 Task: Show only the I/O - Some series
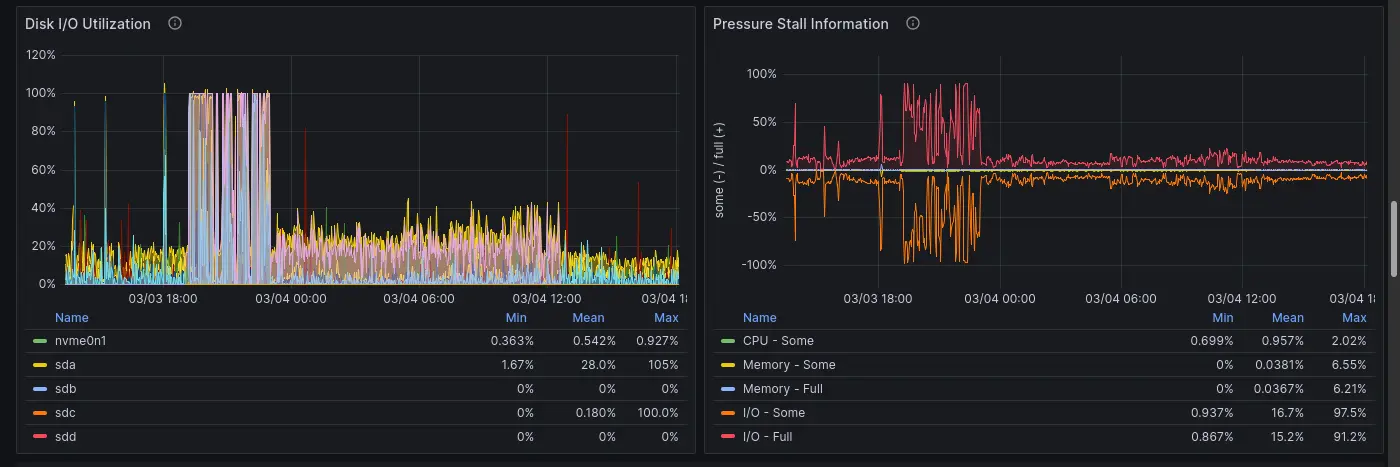(x=773, y=413)
